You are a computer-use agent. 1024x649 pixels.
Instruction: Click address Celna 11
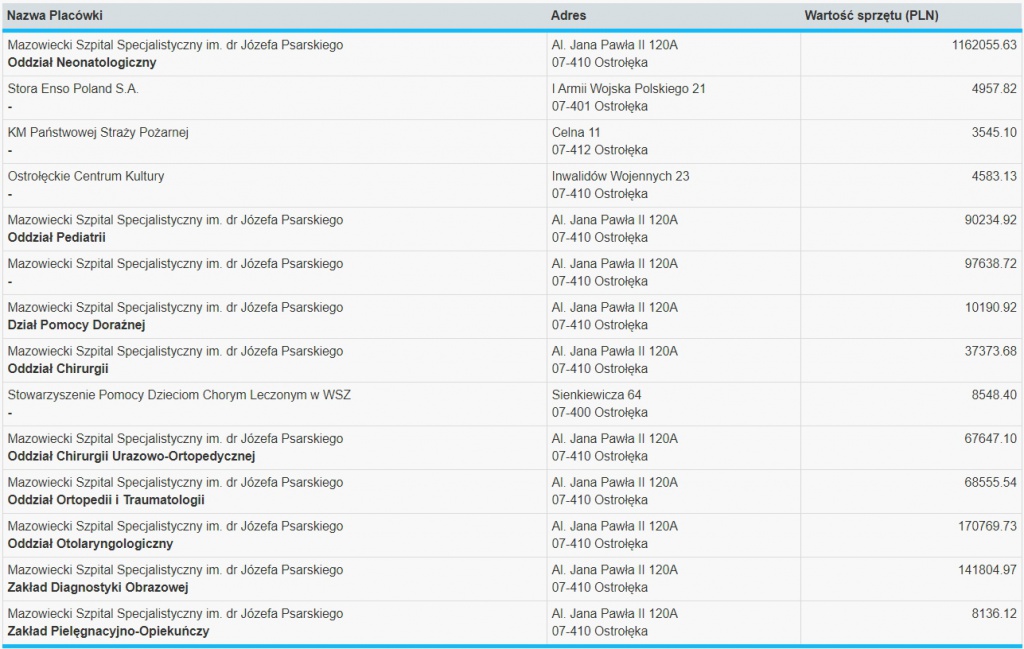(575, 133)
